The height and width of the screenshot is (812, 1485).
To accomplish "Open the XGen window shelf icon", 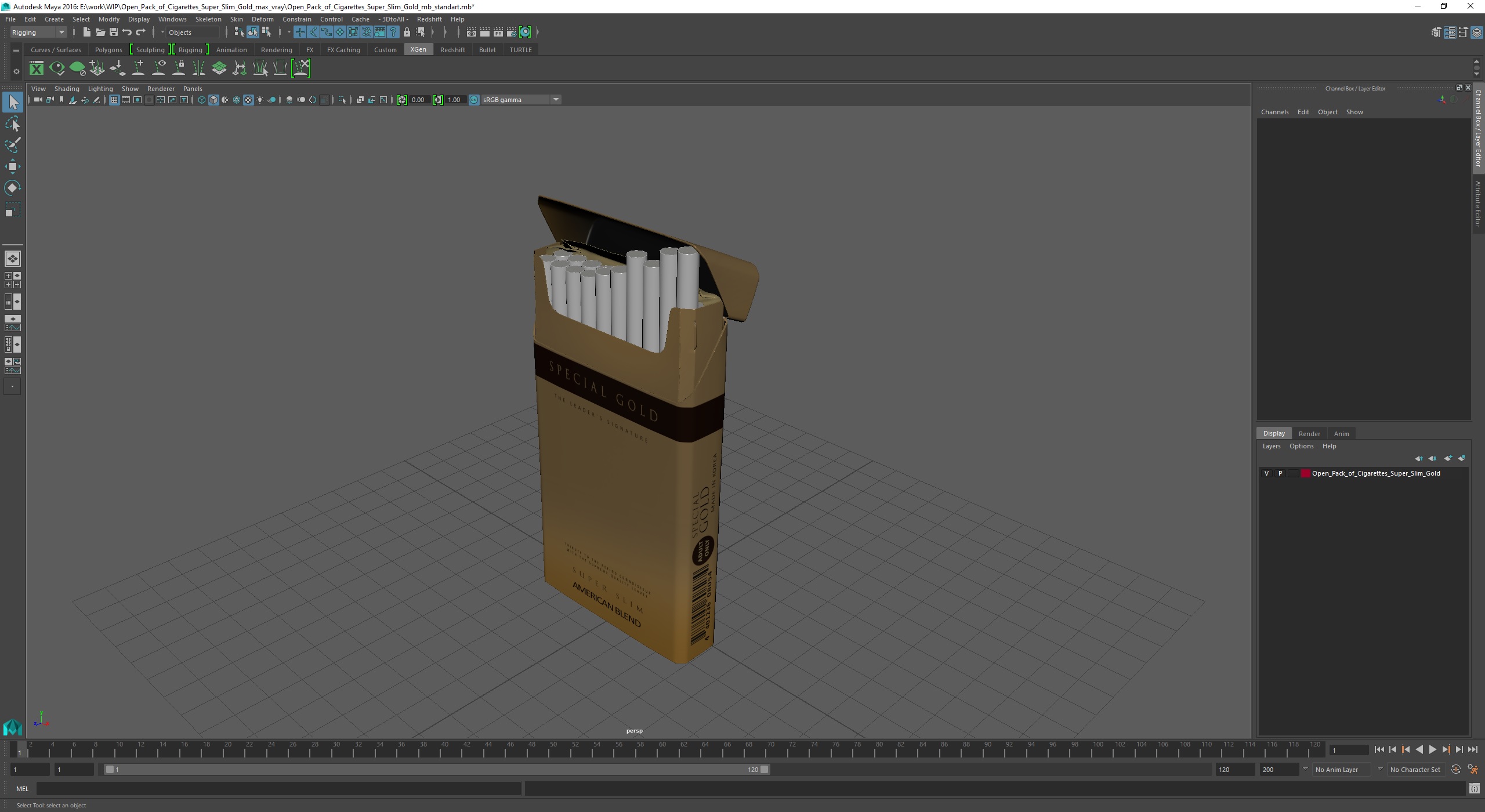I will (x=37, y=68).
